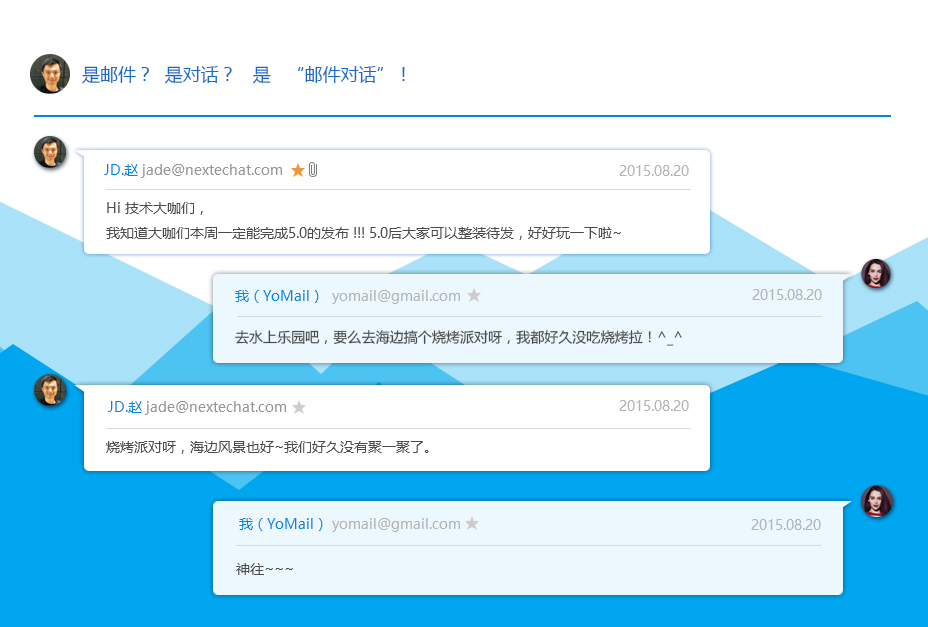Click the star on the last YoMail reply
928x627 pixels.
472,523
